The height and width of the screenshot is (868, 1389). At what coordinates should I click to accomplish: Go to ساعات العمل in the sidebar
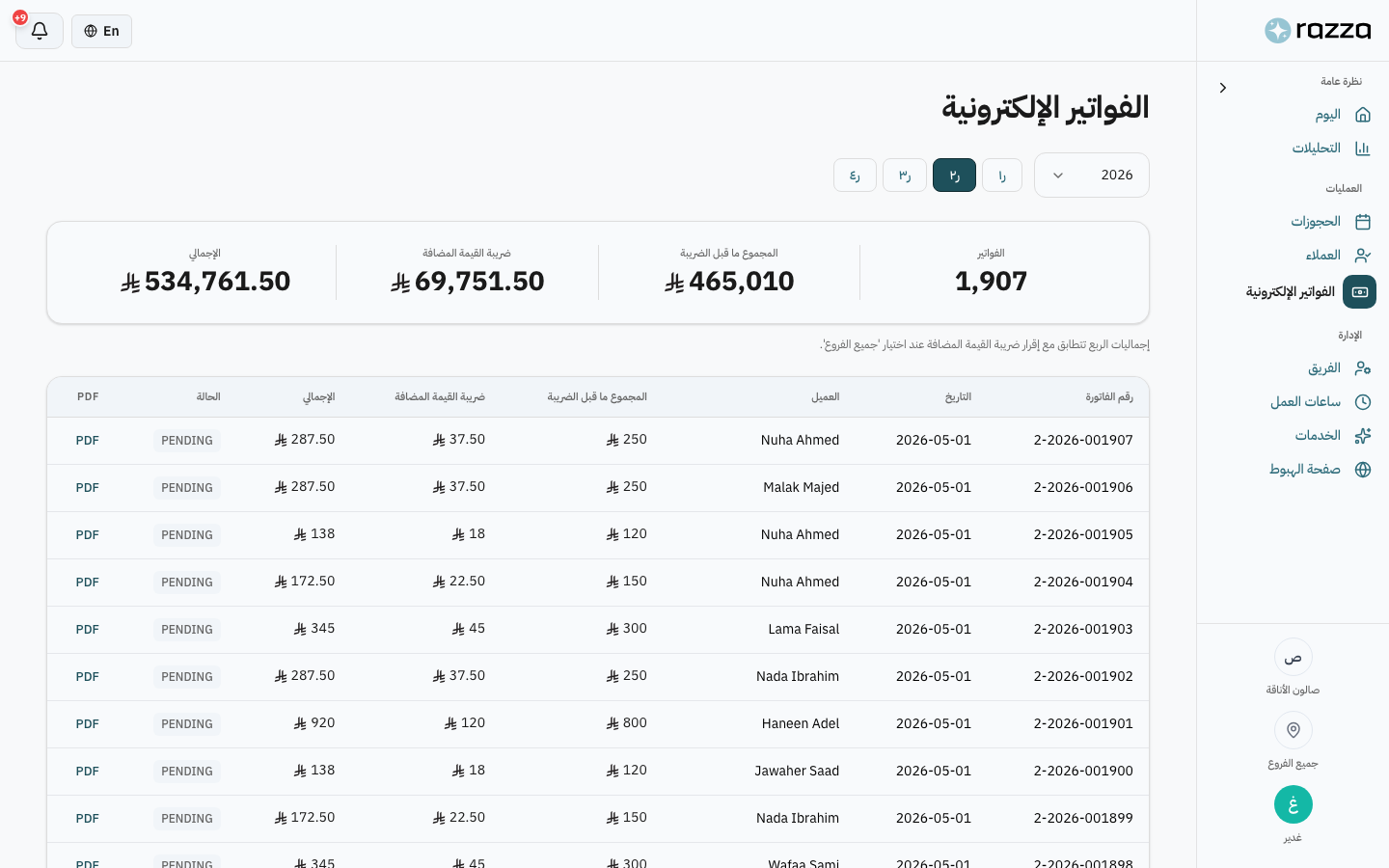1305,402
